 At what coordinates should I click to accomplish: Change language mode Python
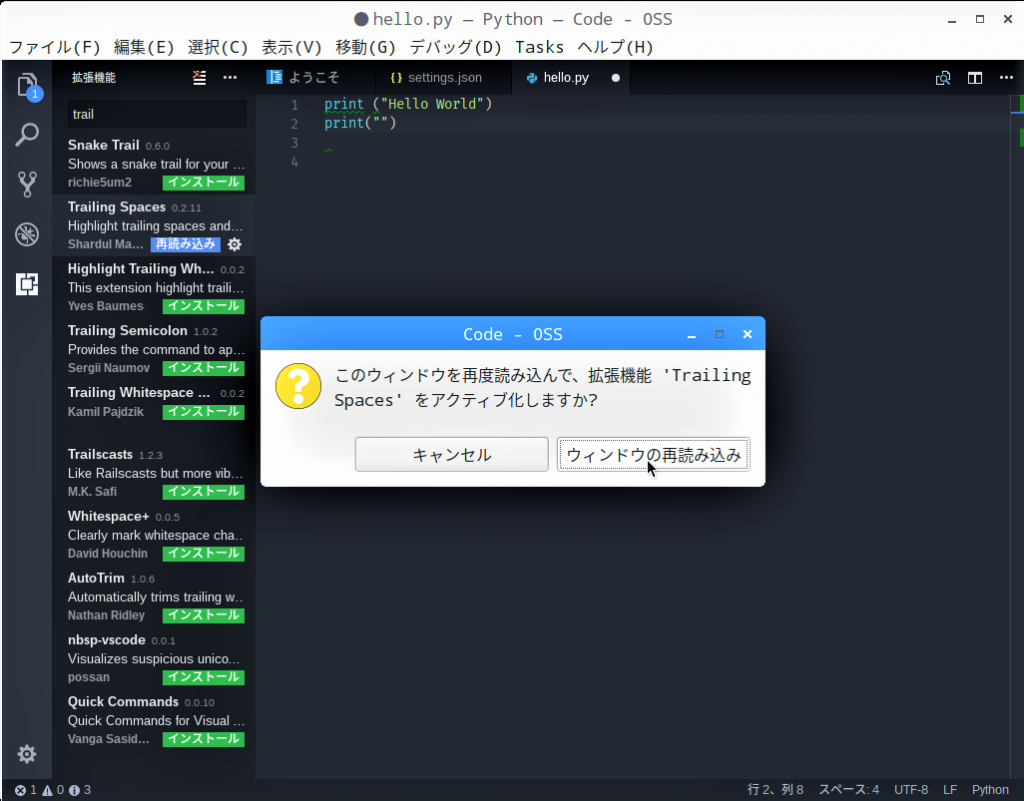pyautogui.click(x=990, y=790)
